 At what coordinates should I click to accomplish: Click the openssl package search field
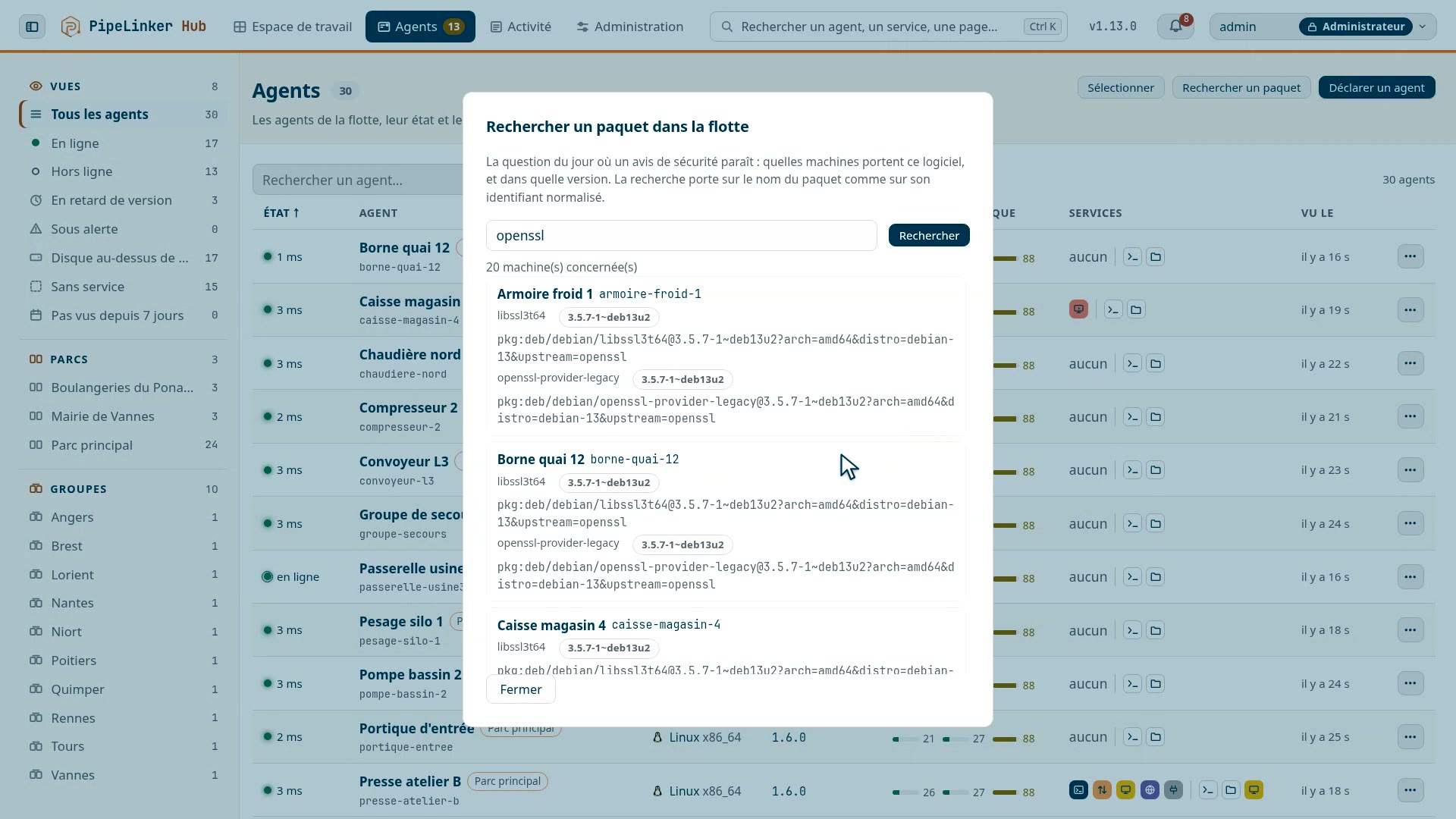pos(681,236)
